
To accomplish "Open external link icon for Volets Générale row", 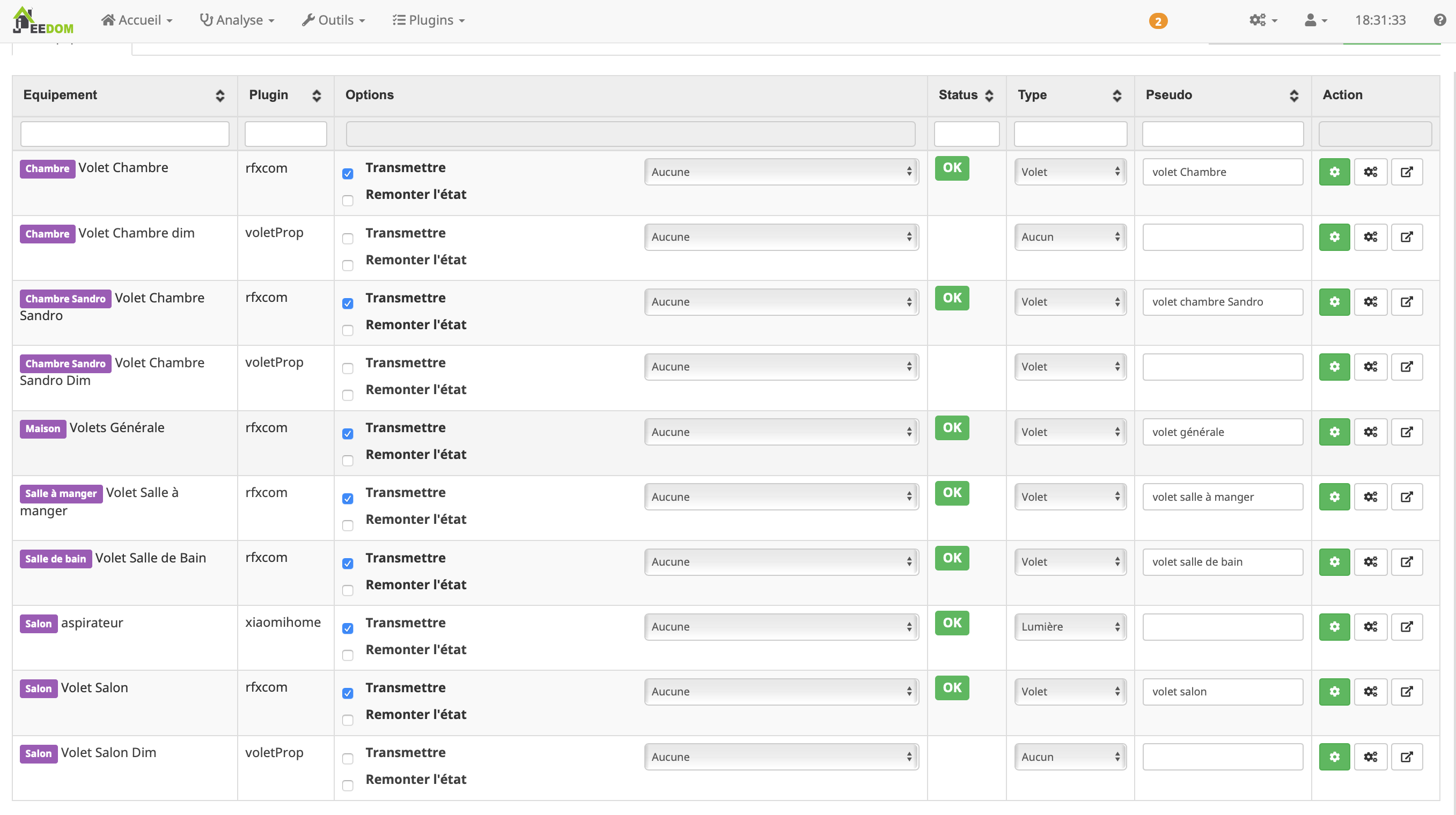I will click(1406, 432).
